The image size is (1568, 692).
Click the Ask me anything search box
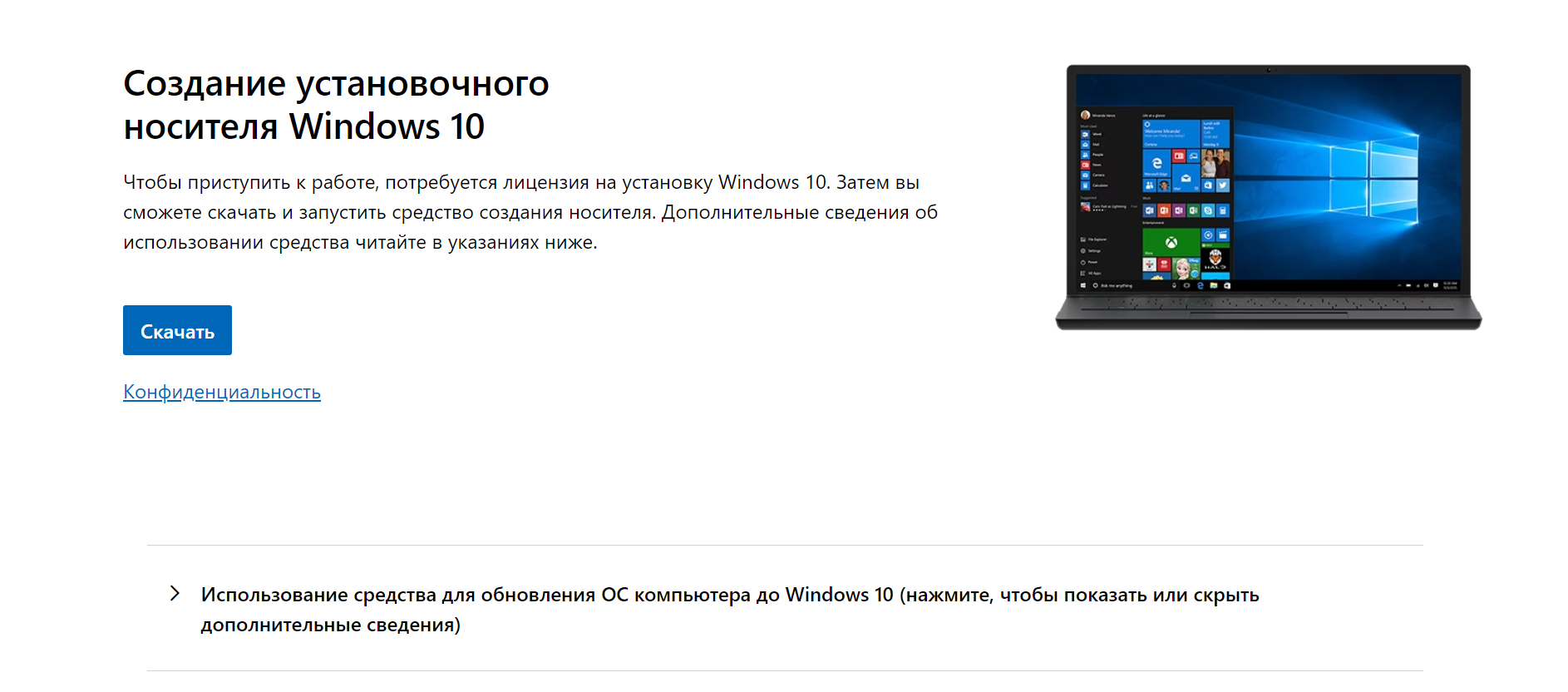(x=1129, y=285)
